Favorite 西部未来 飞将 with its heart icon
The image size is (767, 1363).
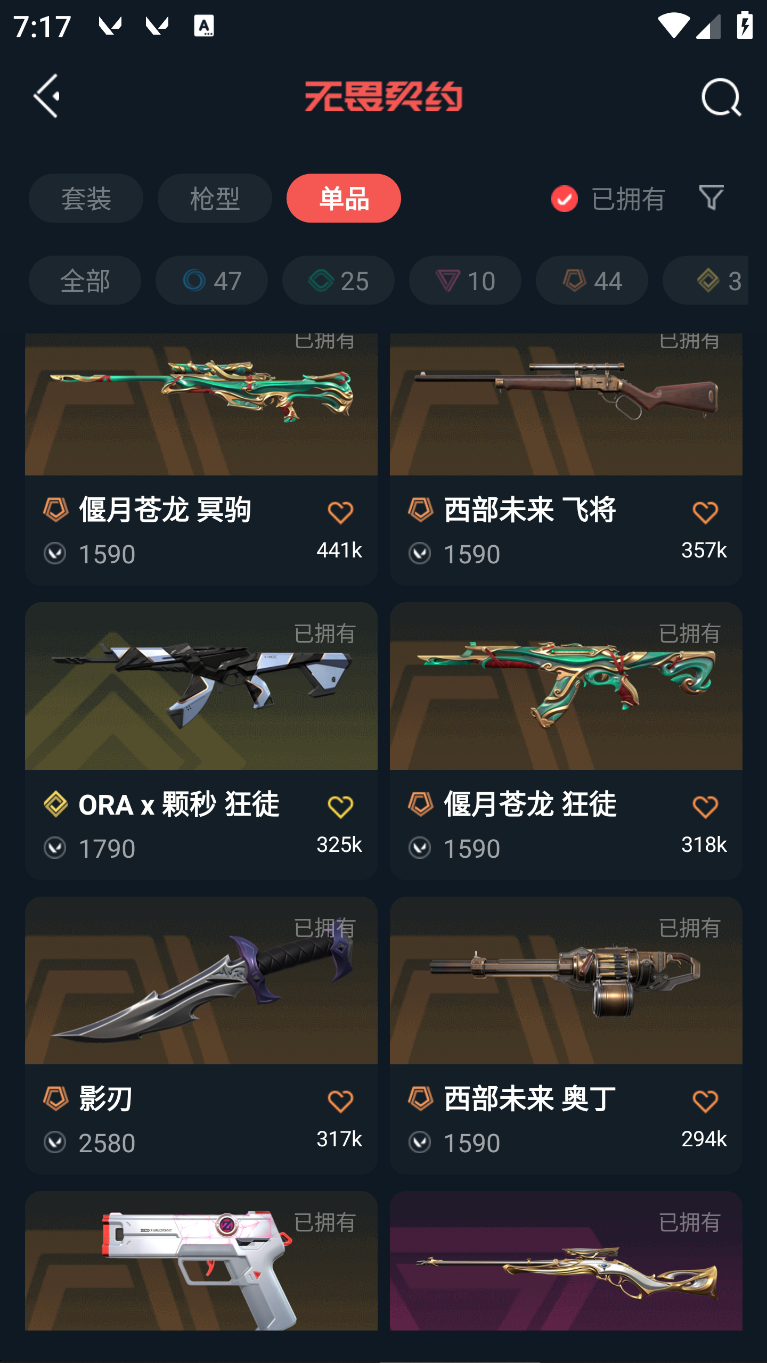[x=705, y=512]
